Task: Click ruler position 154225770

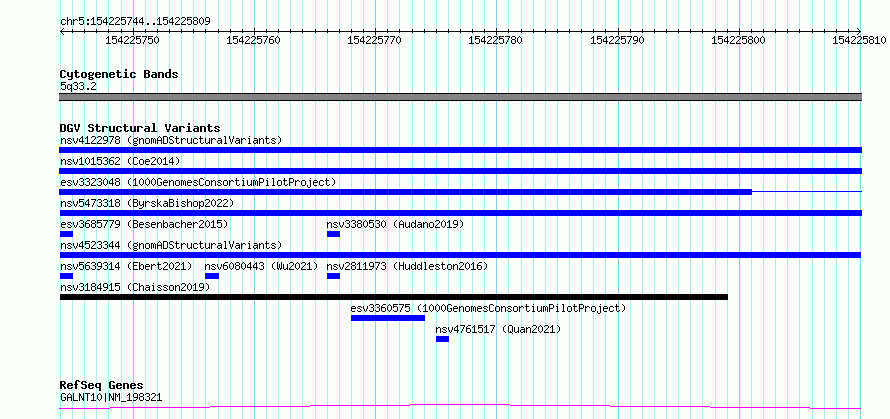Action: [374, 40]
